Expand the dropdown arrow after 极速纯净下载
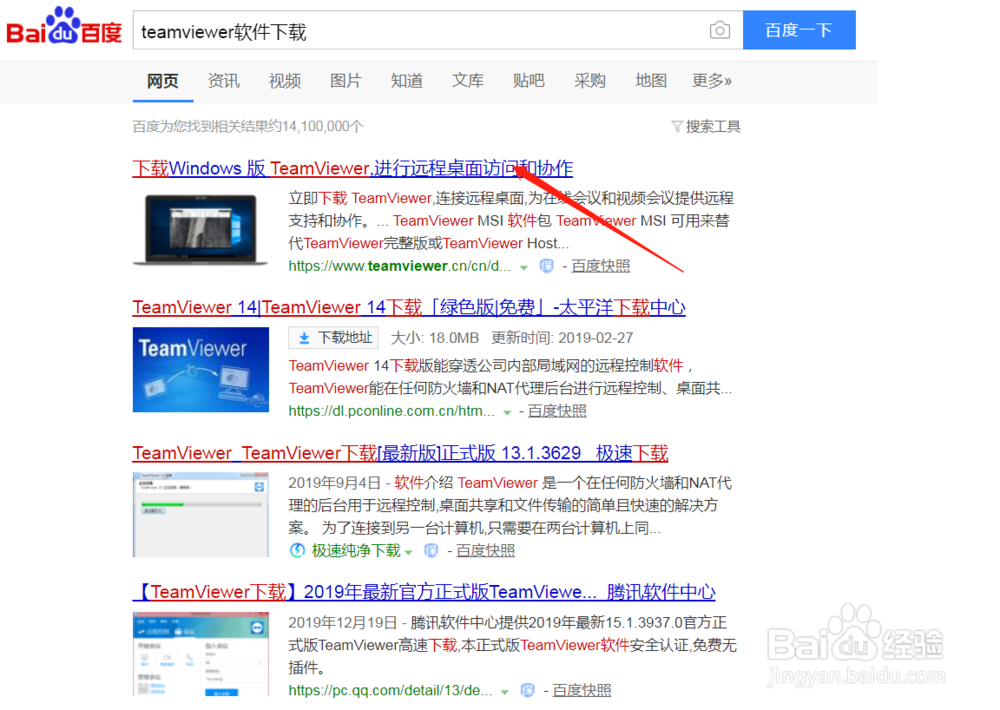The width and height of the screenshot is (1000, 710). 408,550
